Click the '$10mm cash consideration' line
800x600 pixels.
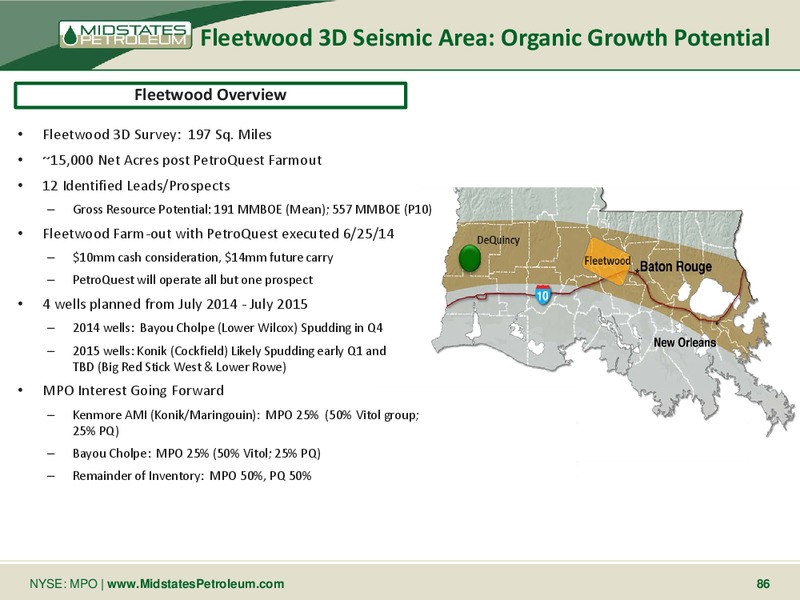tap(203, 257)
